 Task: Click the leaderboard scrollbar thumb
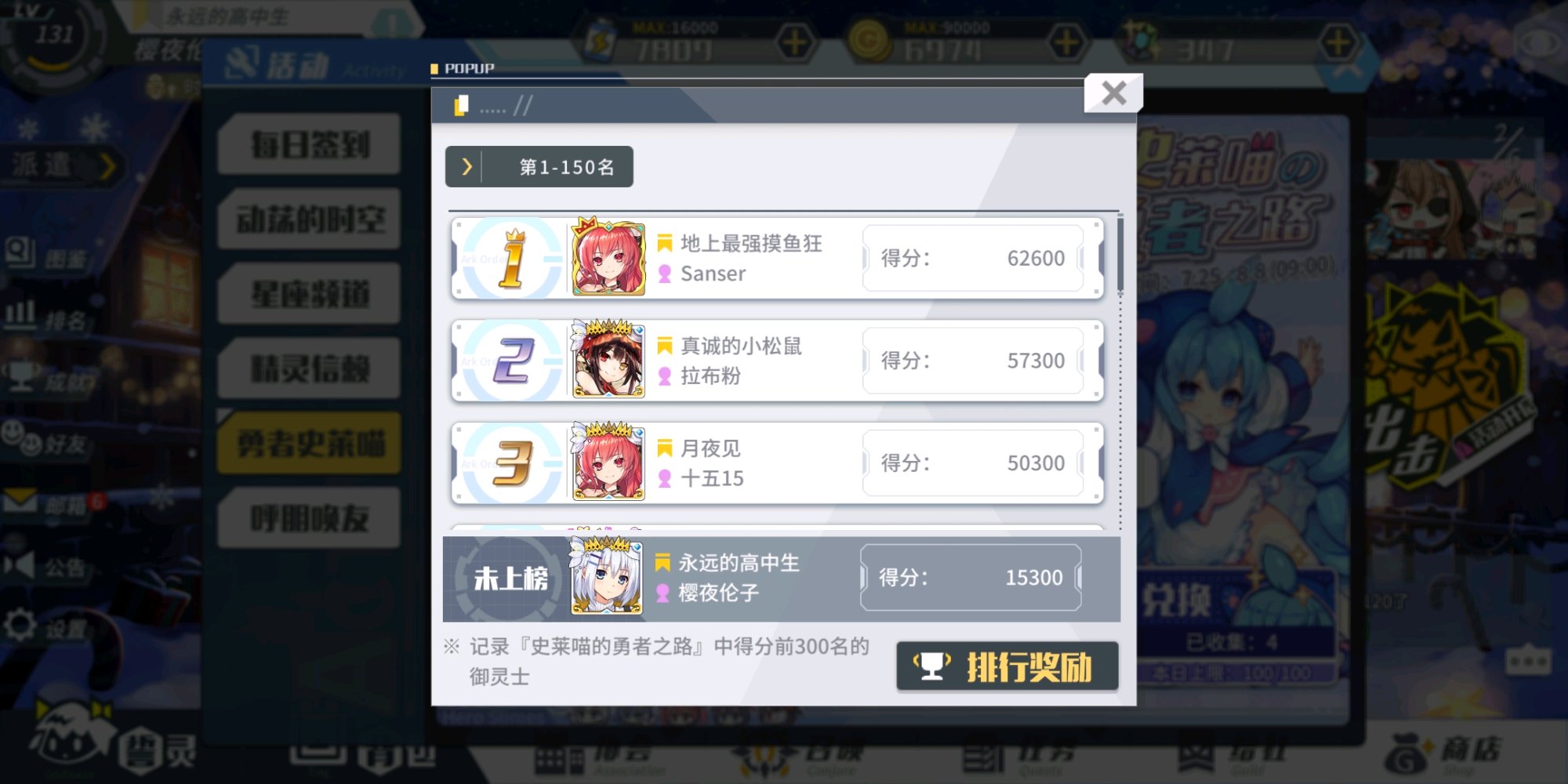pos(1120,255)
